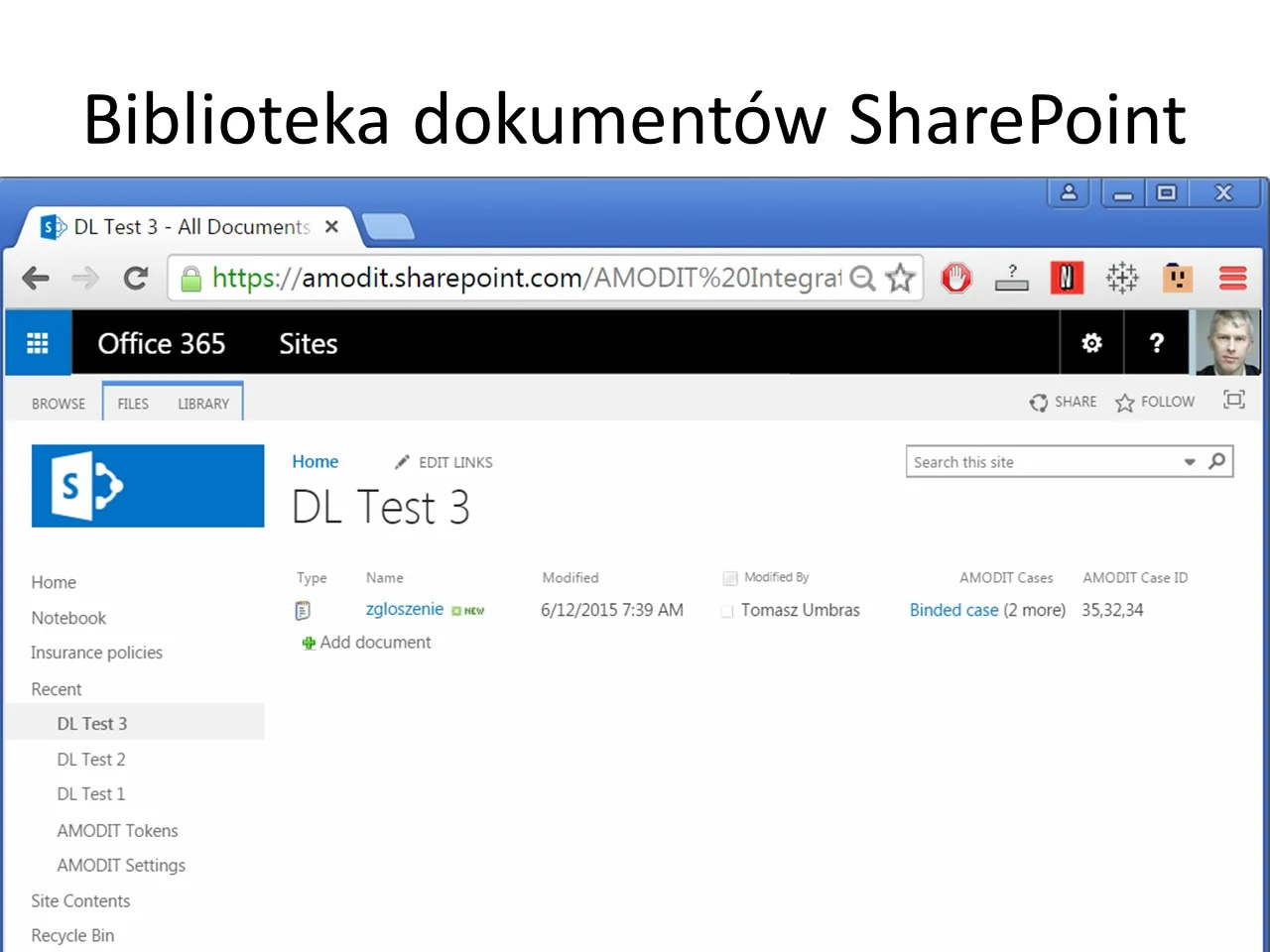This screenshot has width=1270, height=952.
Task: Tick the checkbox beside Tomasz Umbras
Action: pyautogui.click(x=727, y=612)
